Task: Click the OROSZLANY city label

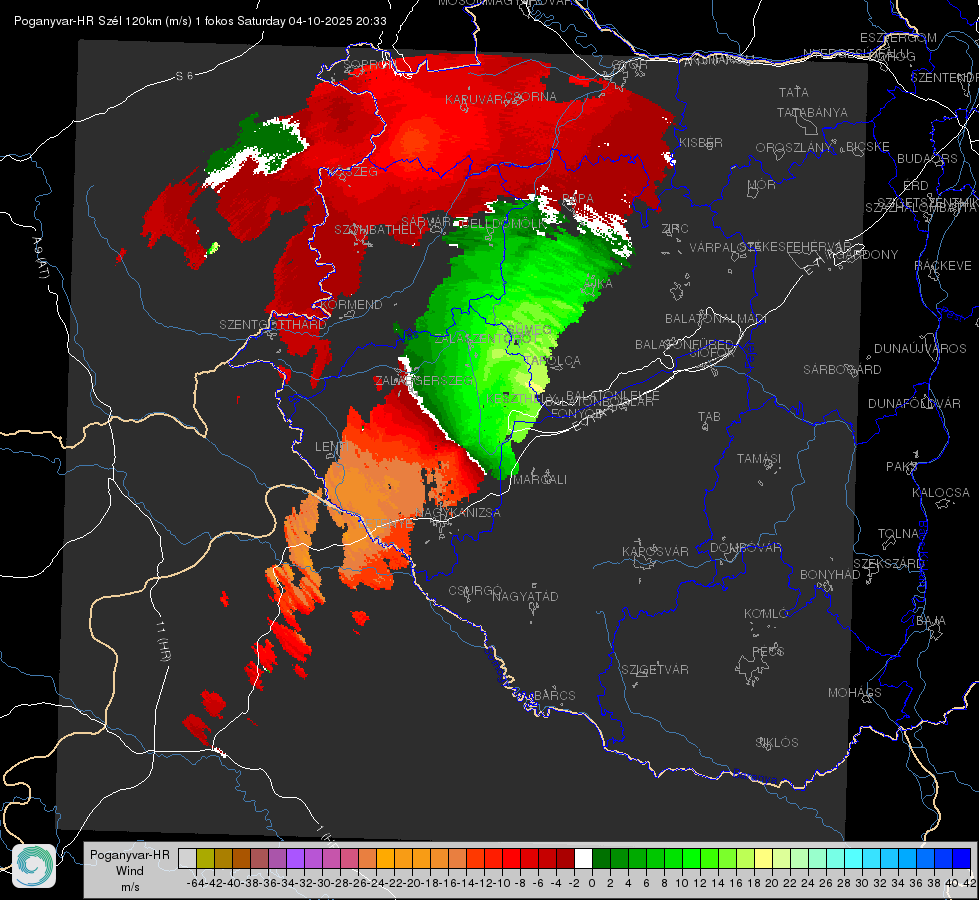Action: [x=794, y=147]
